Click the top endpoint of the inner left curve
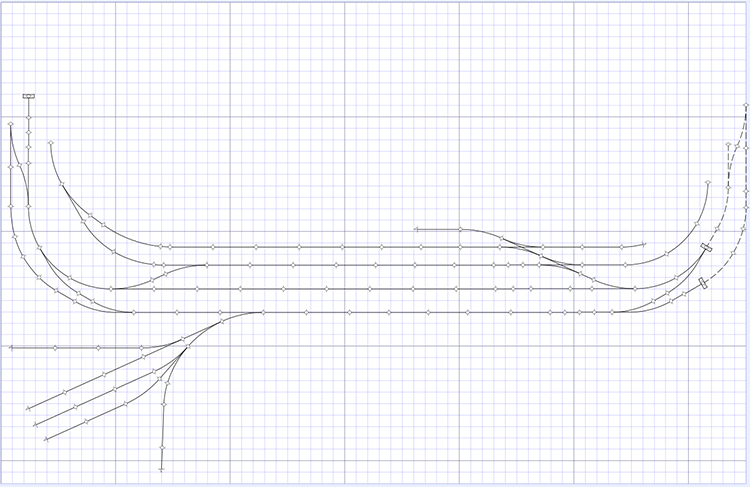Viewport: 750px width, 487px height. click(x=49, y=143)
